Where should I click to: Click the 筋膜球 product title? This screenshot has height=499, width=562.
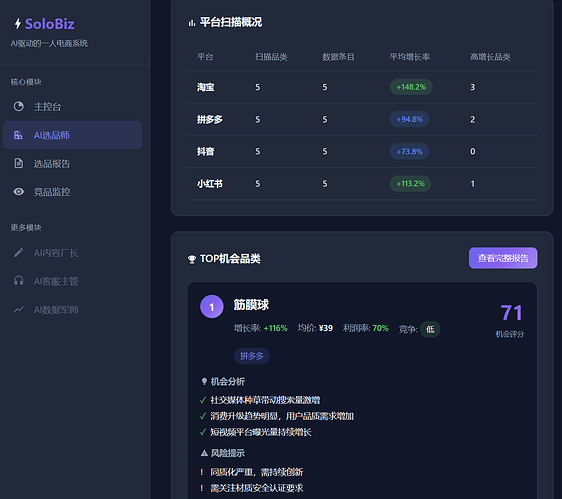point(251,305)
